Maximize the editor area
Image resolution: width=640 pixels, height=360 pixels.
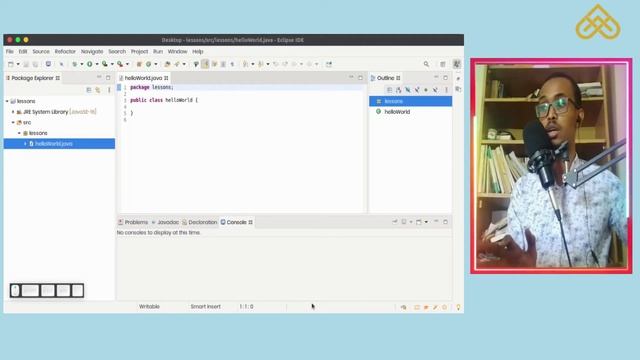[360, 78]
